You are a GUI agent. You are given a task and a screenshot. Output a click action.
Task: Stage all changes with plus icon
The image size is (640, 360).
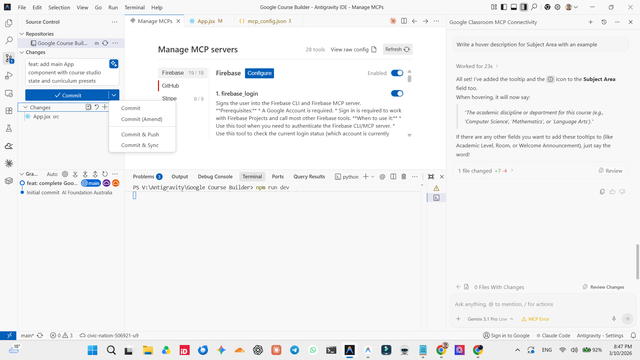pyautogui.click(x=105, y=107)
